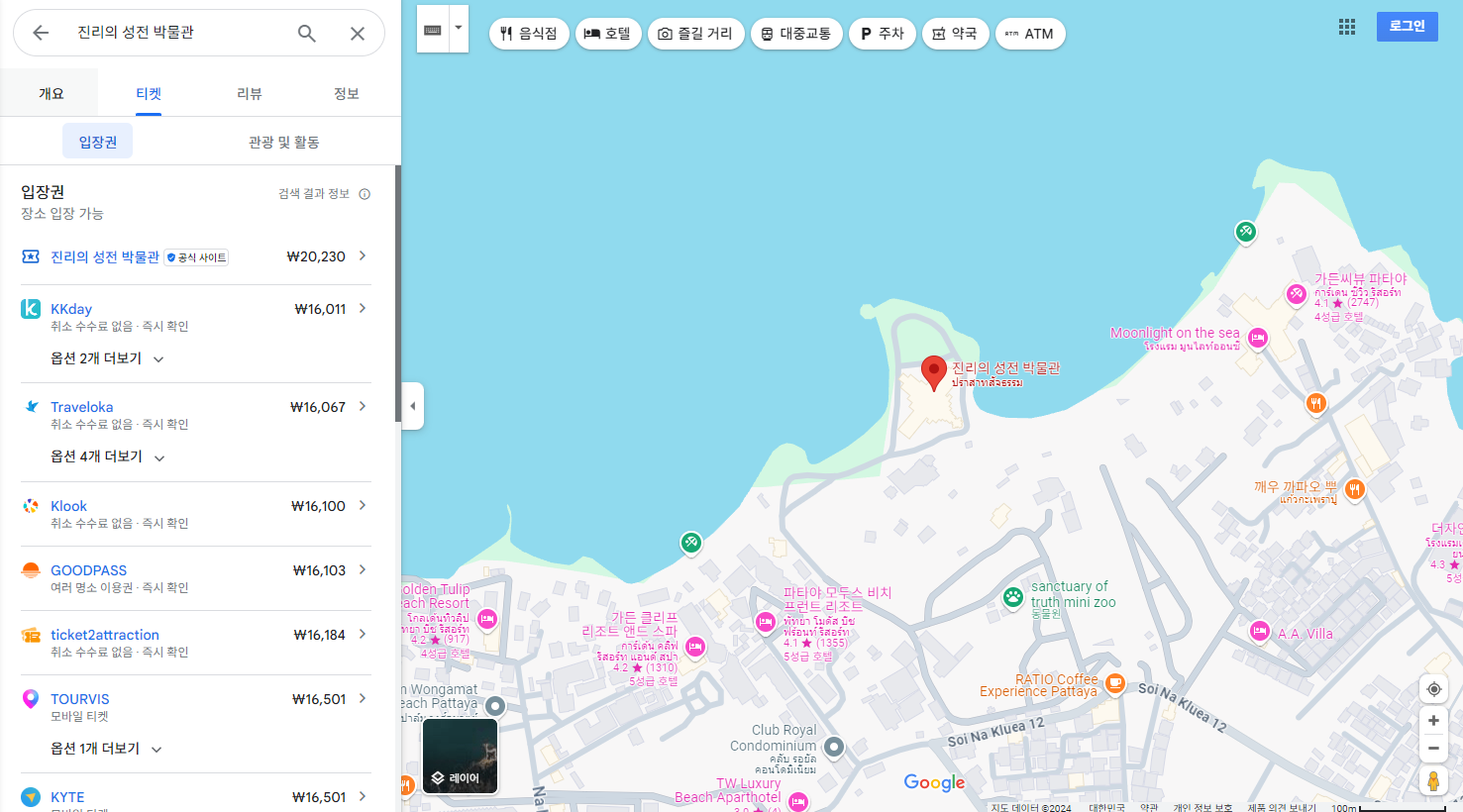Click chevron next to KKday ₩16,011

tap(363, 308)
